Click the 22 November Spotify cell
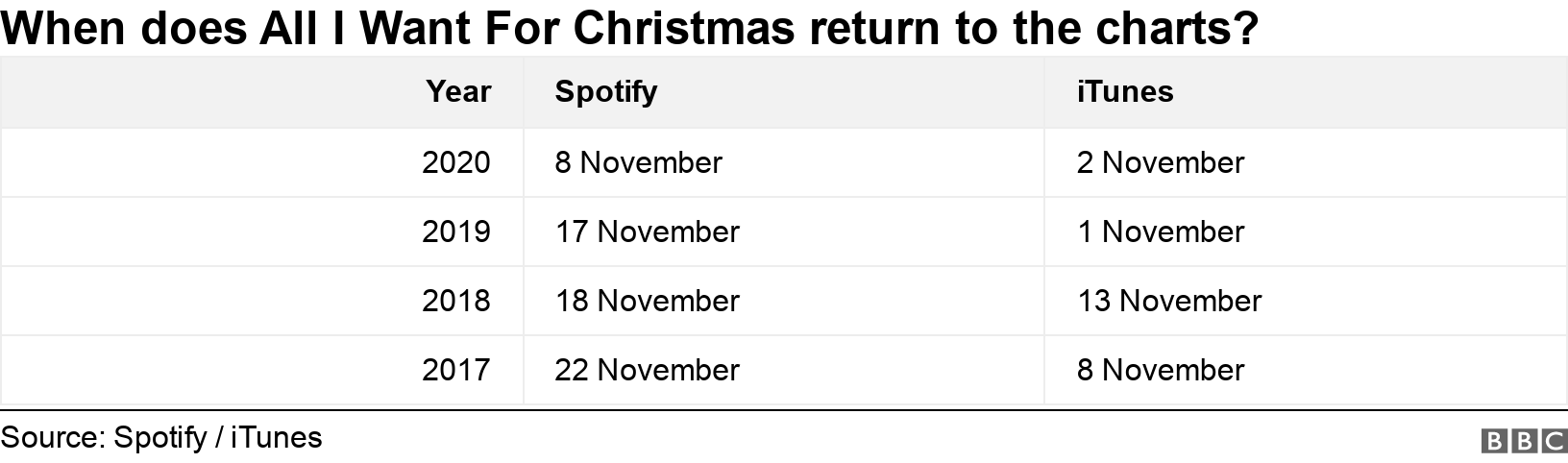1568x463 pixels. 647,370
